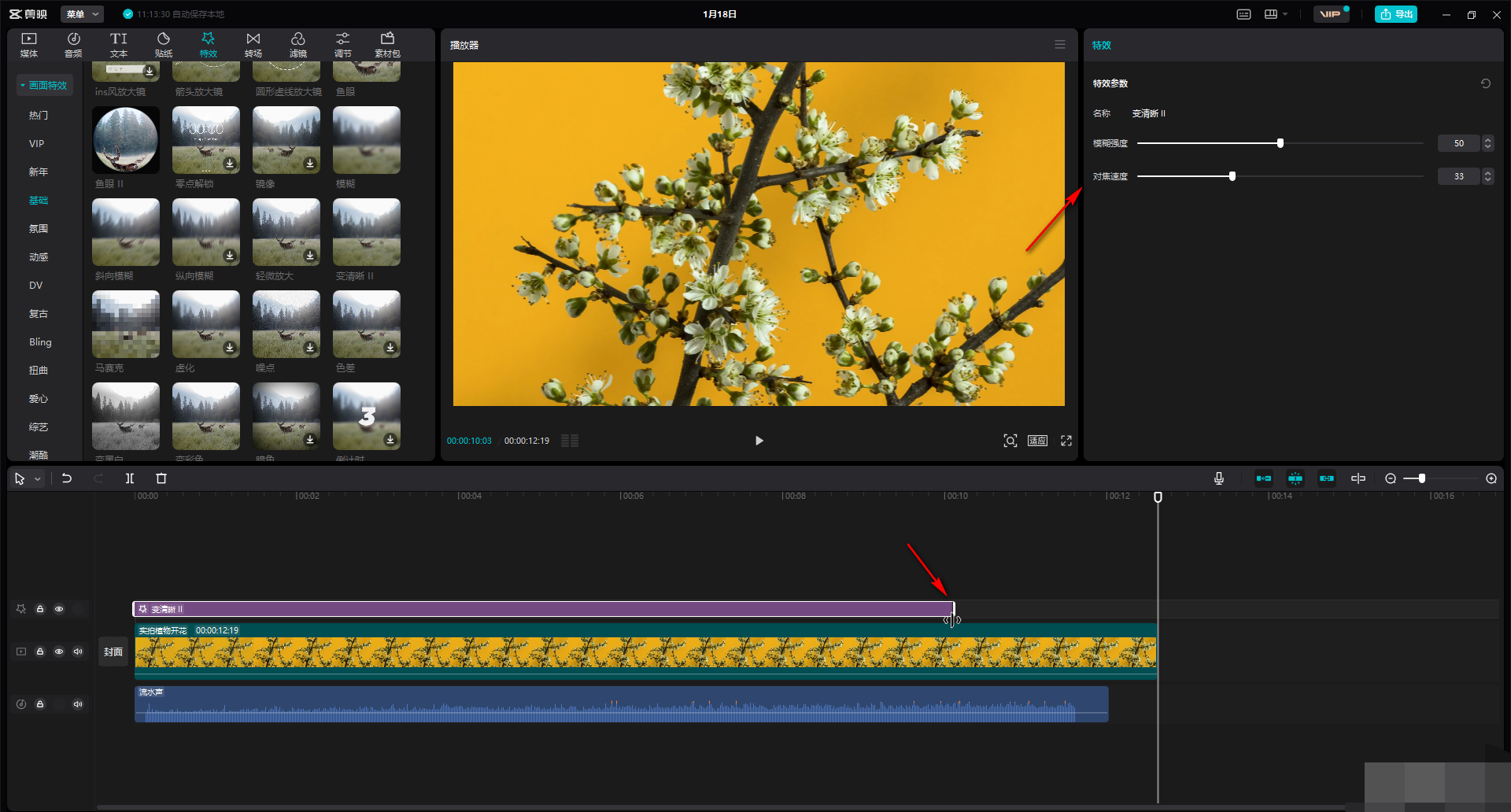Image resolution: width=1511 pixels, height=812 pixels.
Task: Hide the 变清晰 II effect track
Action: (x=59, y=609)
